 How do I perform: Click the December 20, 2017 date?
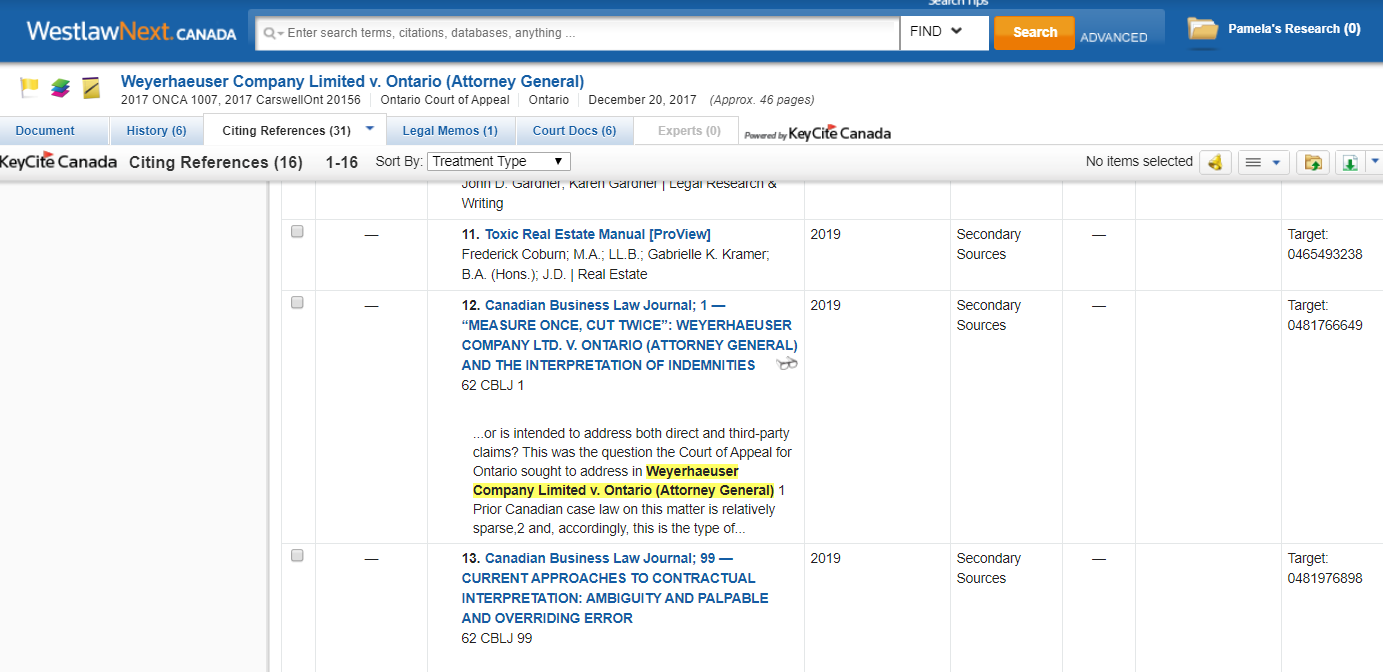(642, 100)
